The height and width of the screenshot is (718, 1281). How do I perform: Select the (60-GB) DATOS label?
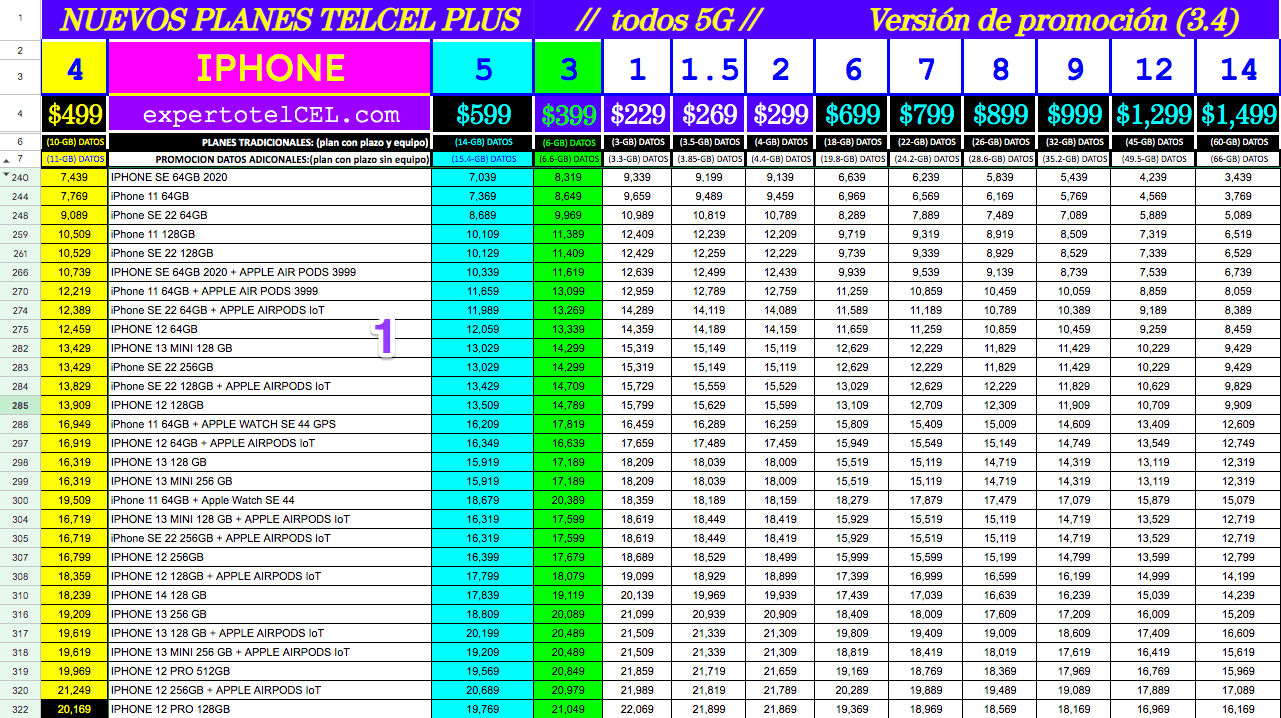1239,142
